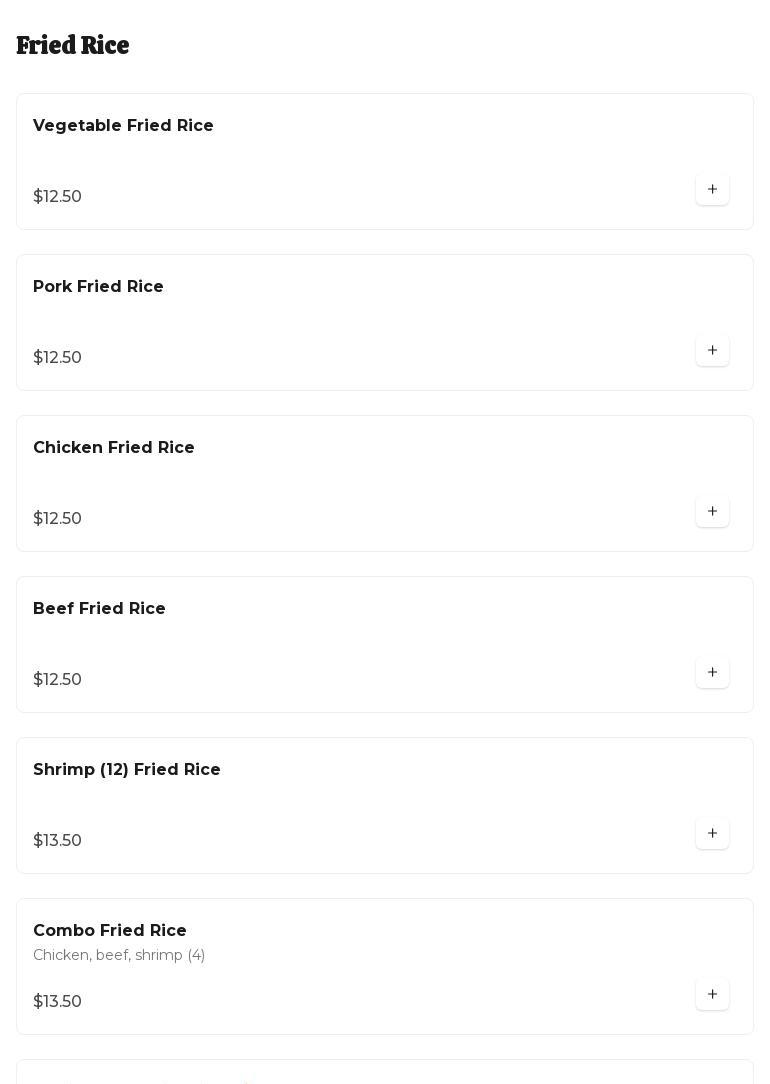Open the Pork Fried Rice item title
The width and height of the screenshot is (770, 1084).
click(x=98, y=287)
